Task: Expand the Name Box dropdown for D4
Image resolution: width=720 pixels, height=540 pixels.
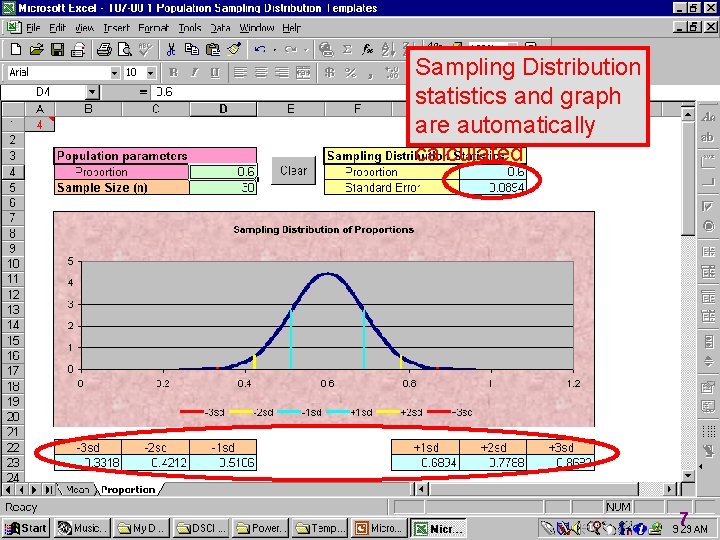Action: pos(92,92)
